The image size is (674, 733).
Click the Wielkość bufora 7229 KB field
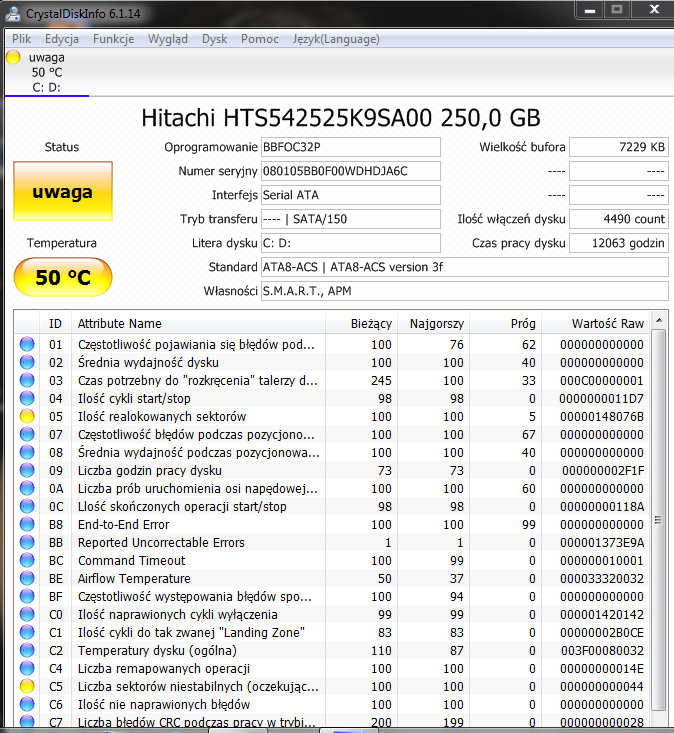click(619, 147)
